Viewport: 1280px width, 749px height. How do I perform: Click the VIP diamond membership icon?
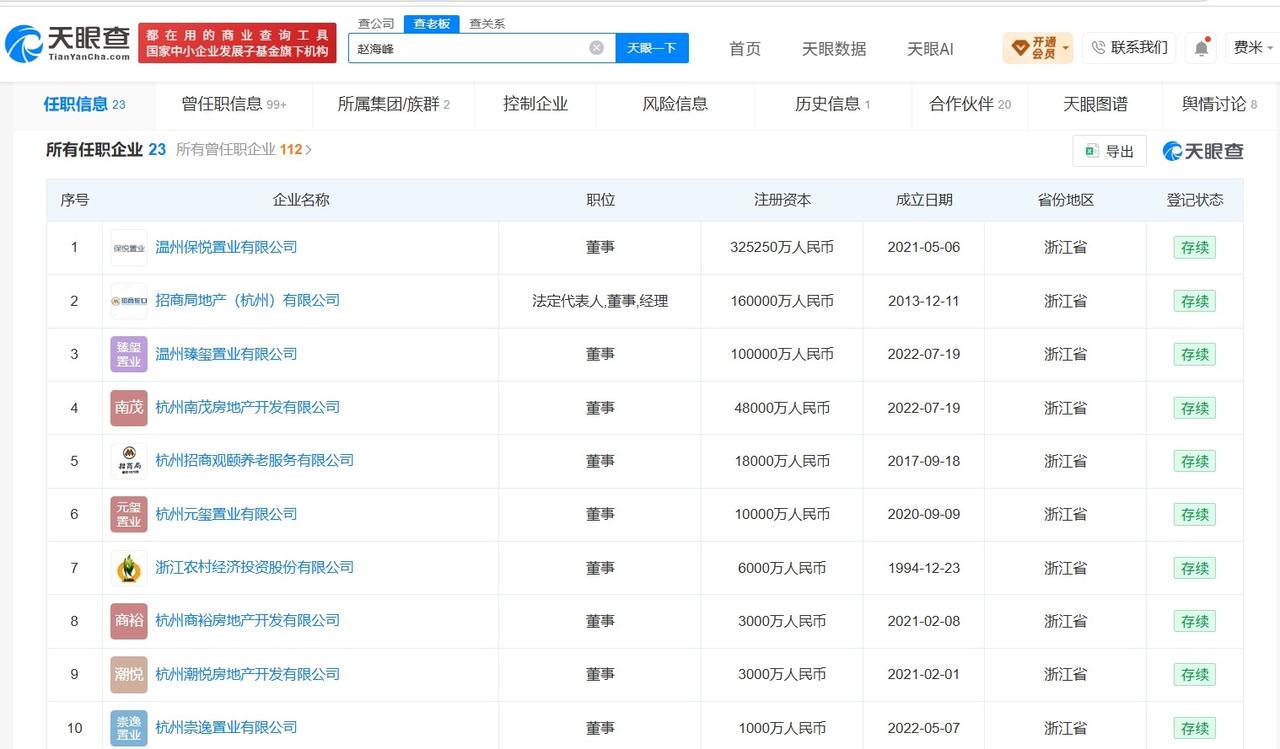1020,47
